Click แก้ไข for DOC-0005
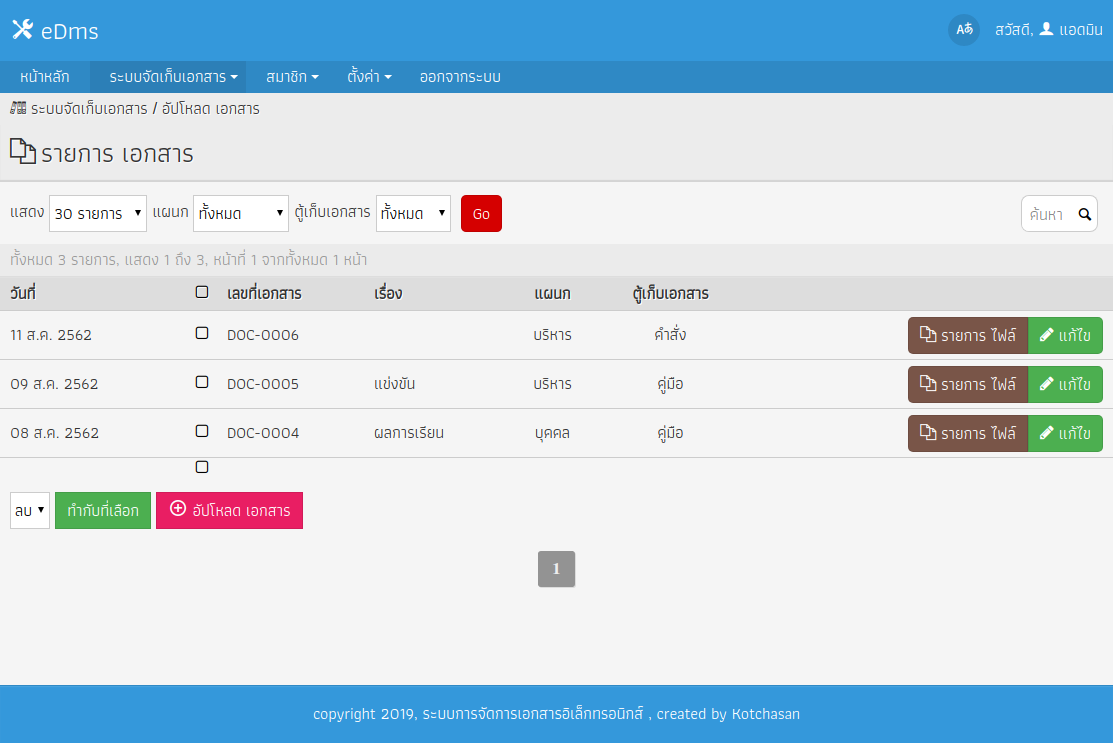This screenshot has width=1113, height=743. [x=1065, y=384]
